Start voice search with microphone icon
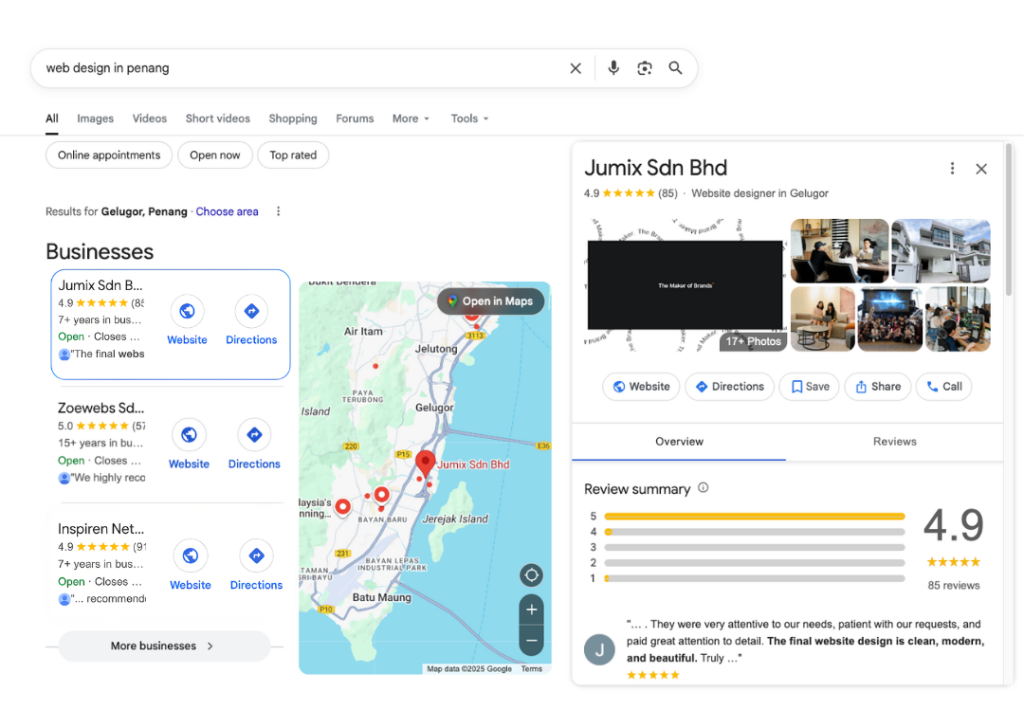 pos(613,68)
